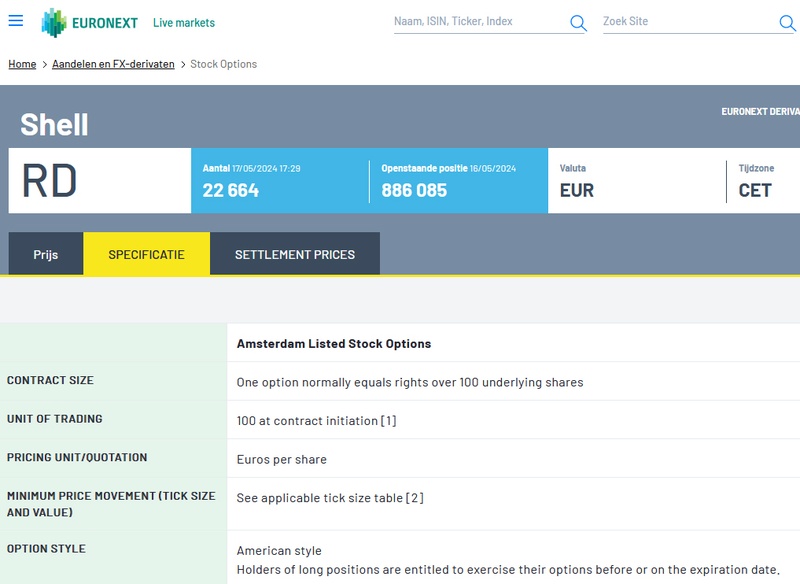Click the Zoek Site search magnifier icon
The width and height of the screenshot is (800, 584).
[787, 22]
